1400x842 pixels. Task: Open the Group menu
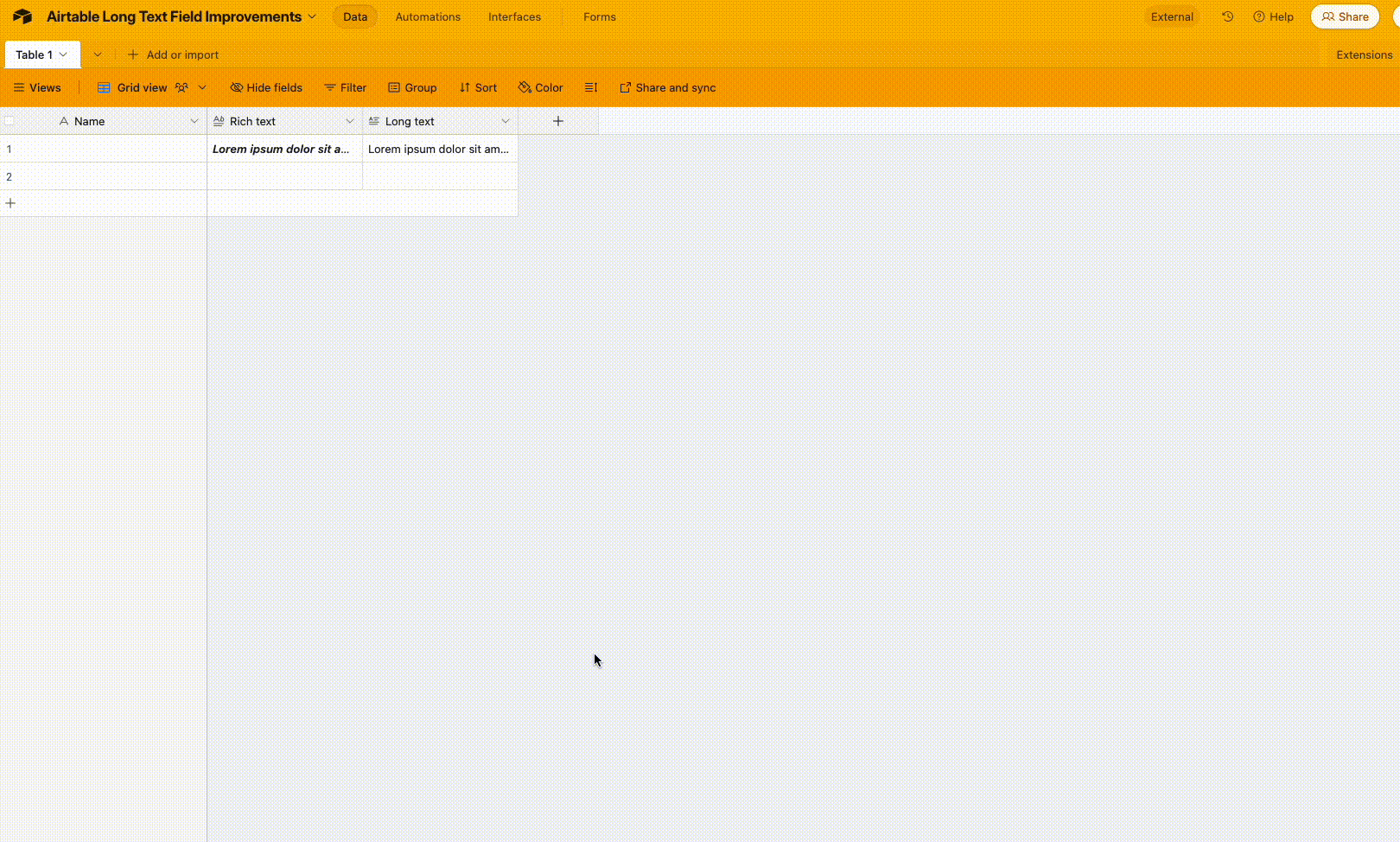point(412,87)
